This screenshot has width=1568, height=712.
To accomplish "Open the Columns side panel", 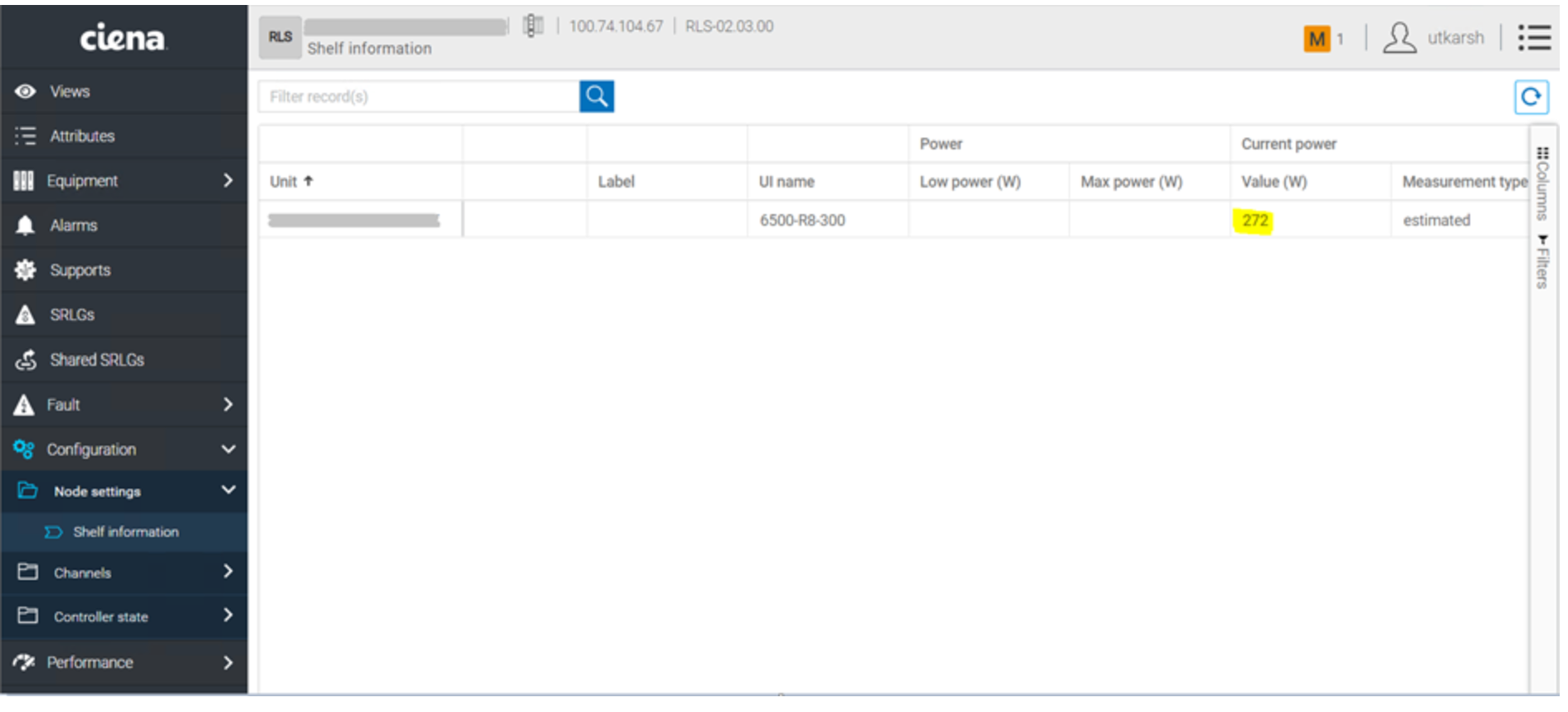I will pyautogui.click(x=1542, y=183).
